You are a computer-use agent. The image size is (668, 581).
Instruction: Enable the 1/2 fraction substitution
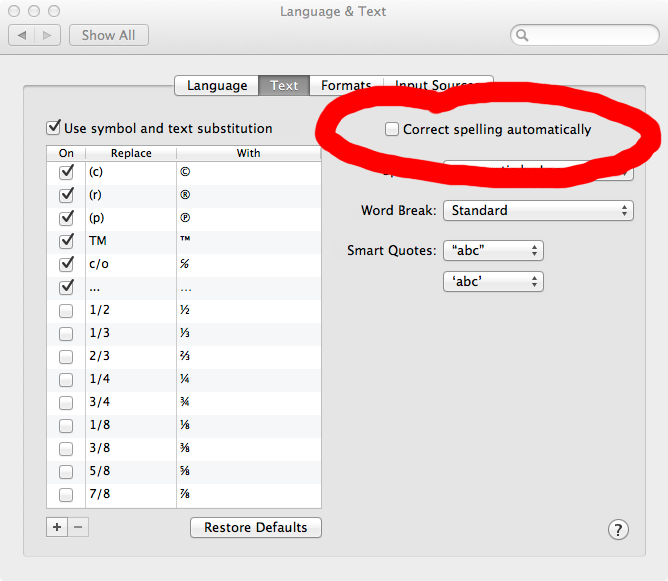(x=66, y=310)
